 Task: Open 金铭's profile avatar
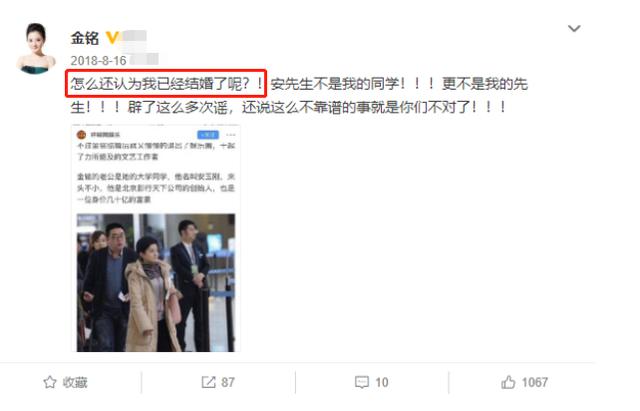(36, 48)
